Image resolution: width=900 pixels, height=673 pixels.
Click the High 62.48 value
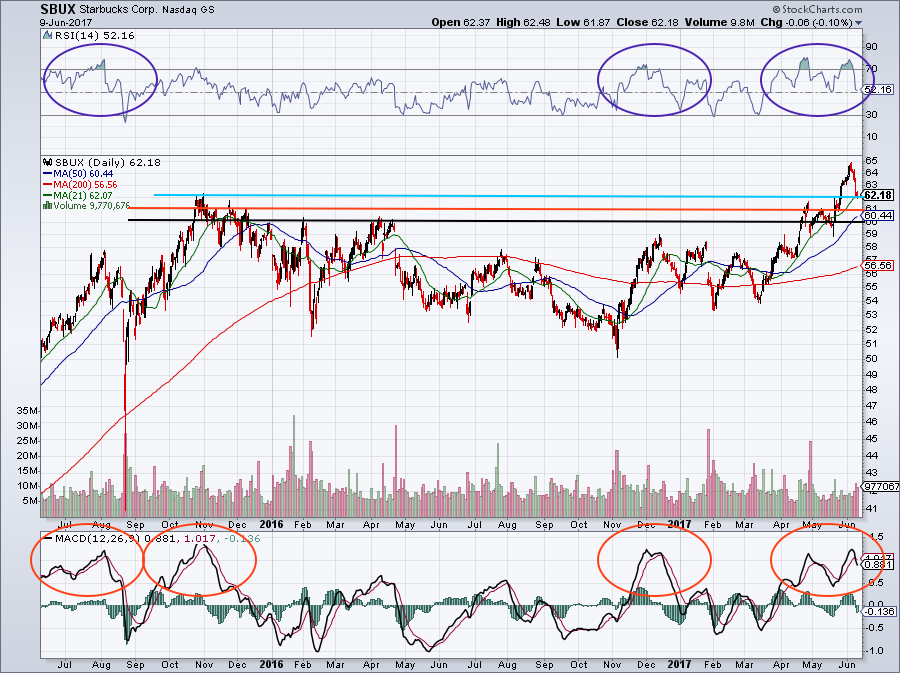523,22
